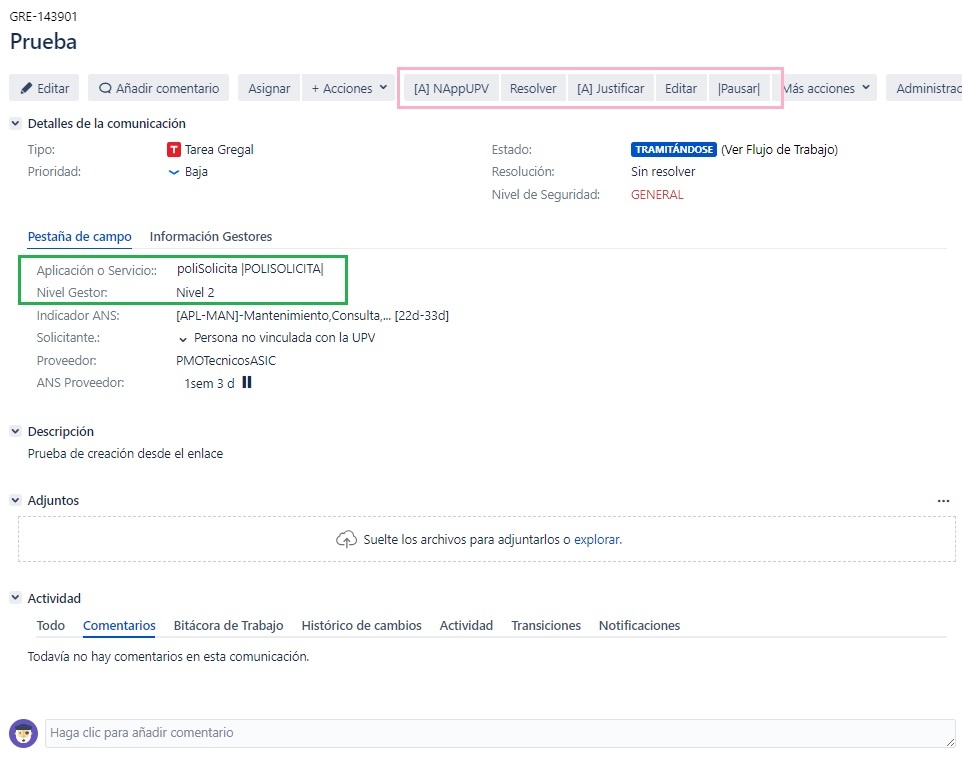Open the Más acciones dropdown
962x765 pixels.
click(826, 88)
